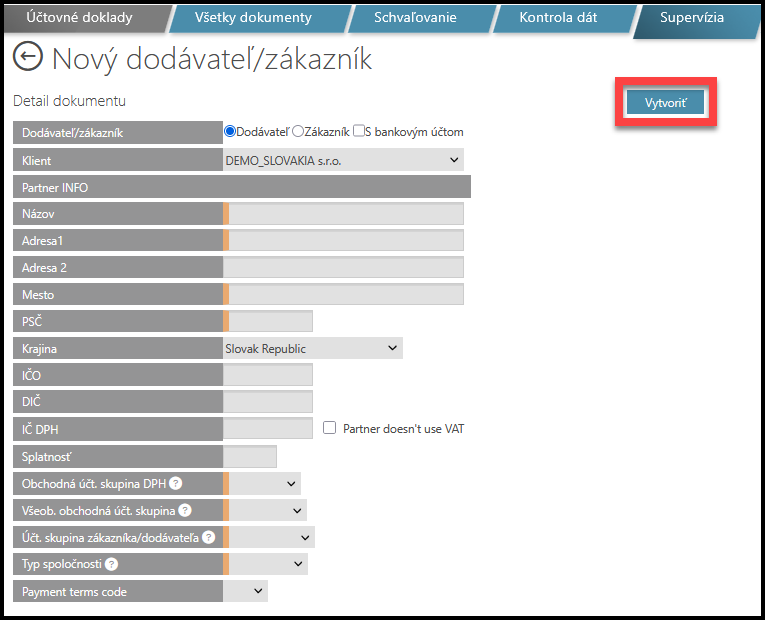Screen dimensions: 765x620
Task: Click help icon next to Typ spoločnosti
Action: (111, 564)
